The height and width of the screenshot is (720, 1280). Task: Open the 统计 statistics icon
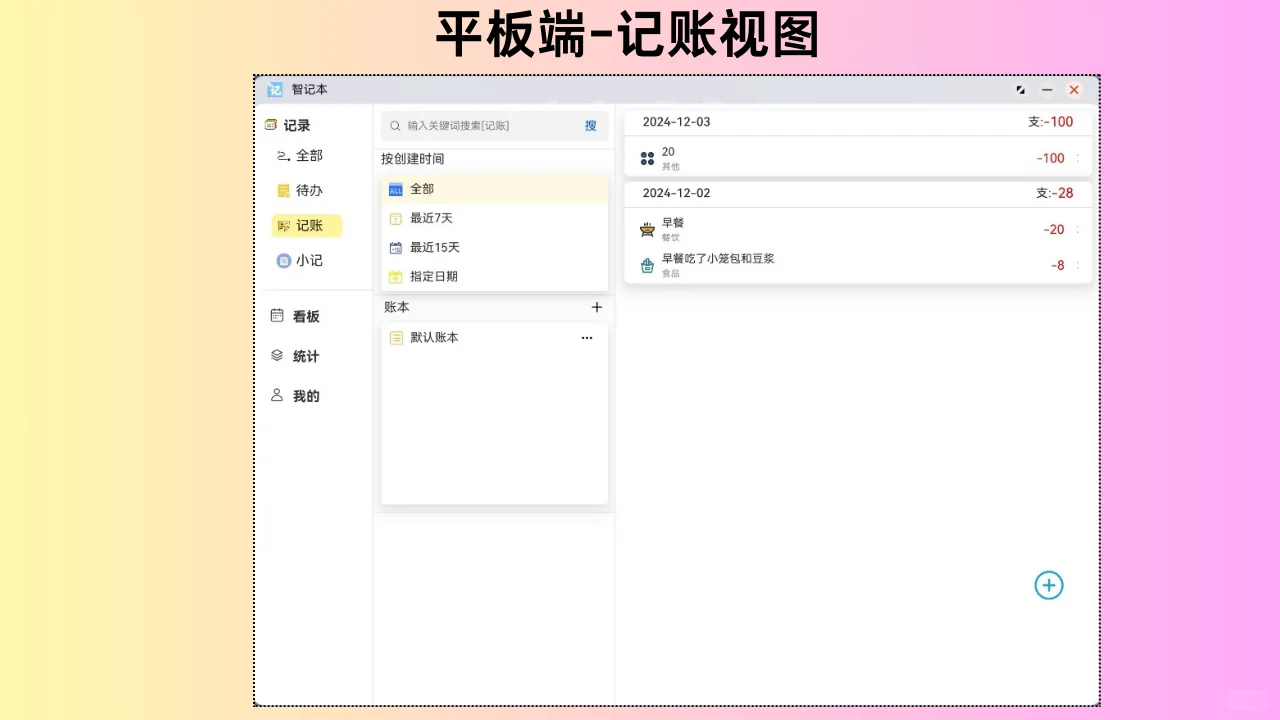277,355
